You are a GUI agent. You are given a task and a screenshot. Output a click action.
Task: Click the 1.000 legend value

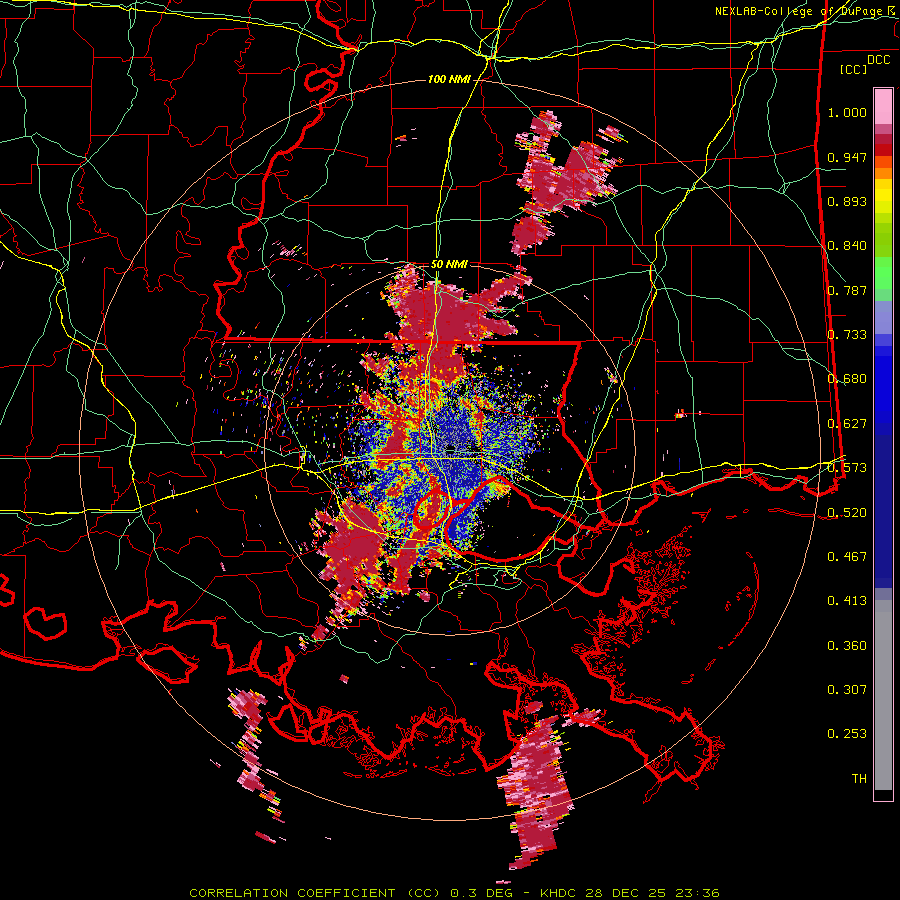click(x=847, y=112)
